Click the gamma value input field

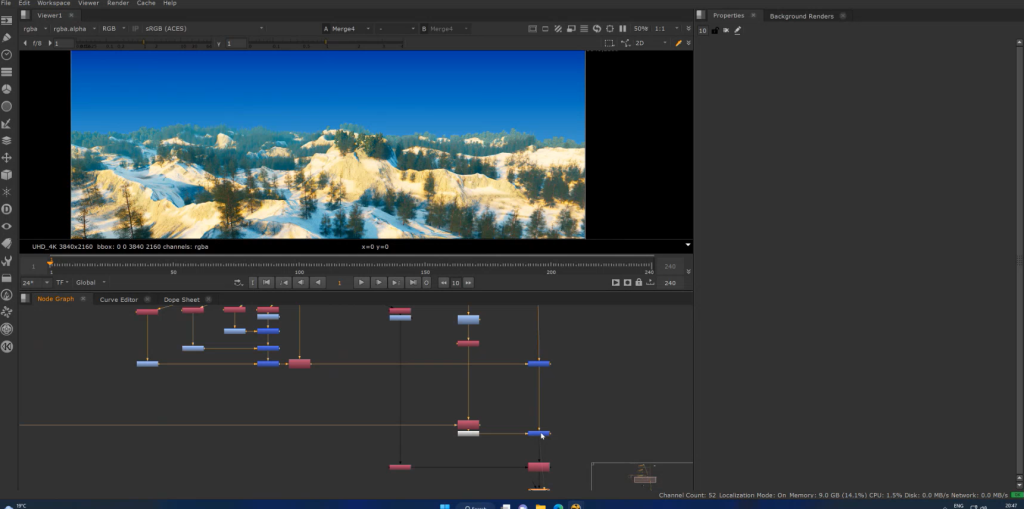tap(236, 43)
